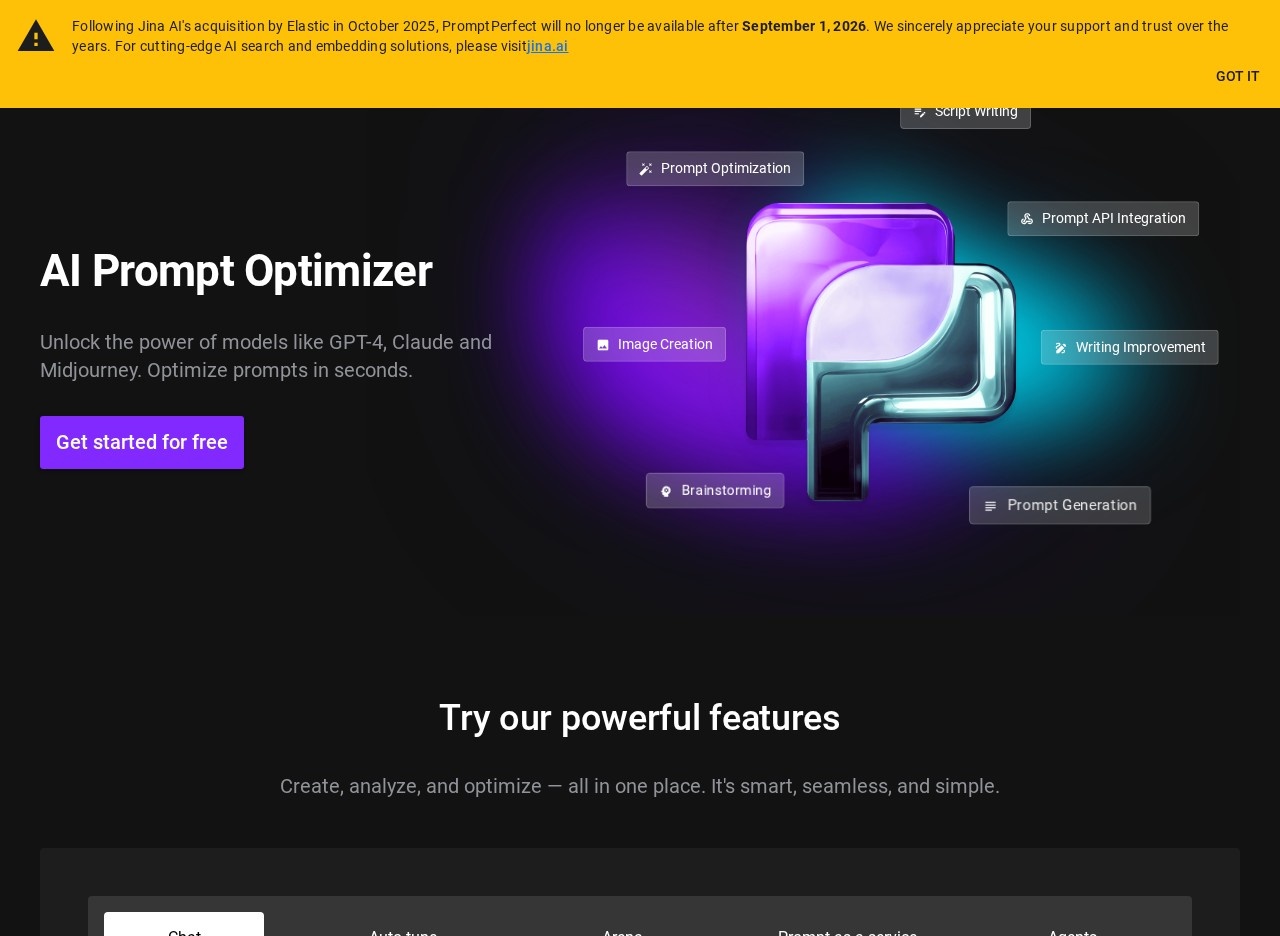
Task: Open the jina.ai link in the notice
Action: (547, 46)
